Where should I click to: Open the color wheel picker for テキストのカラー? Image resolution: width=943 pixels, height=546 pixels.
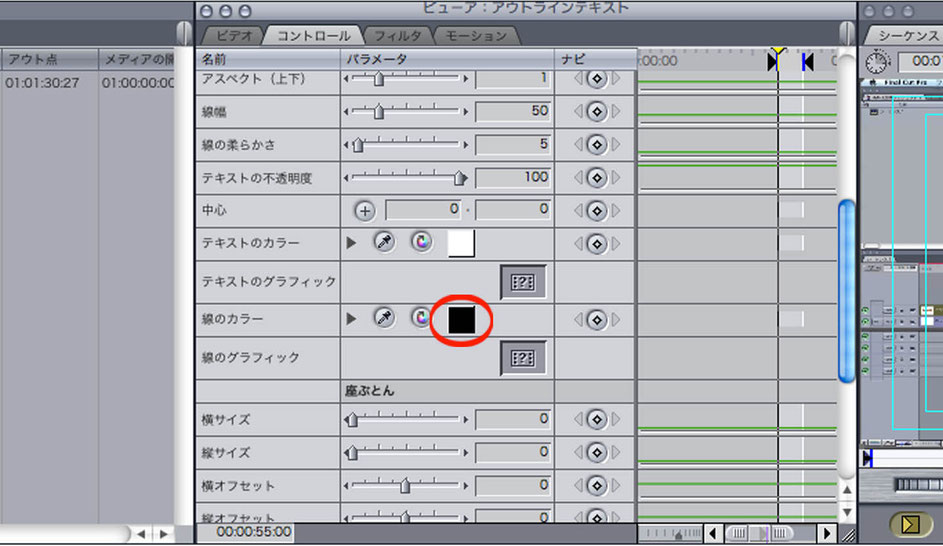[422, 242]
